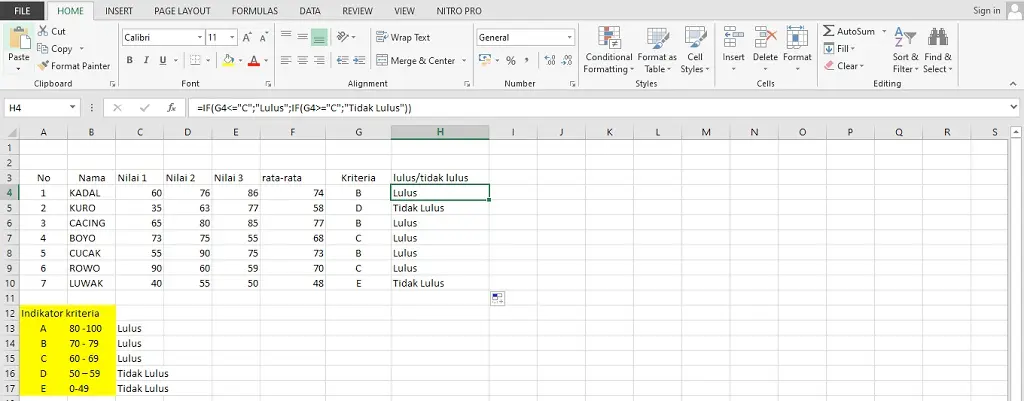
Task: Increase the cell indent
Action: point(360,60)
